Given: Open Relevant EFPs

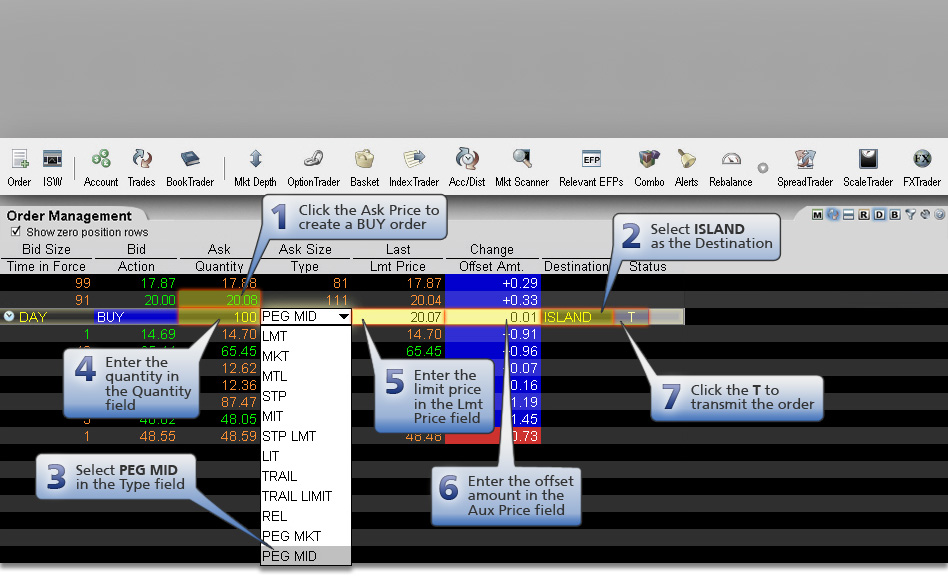Looking at the screenshot, I should tap(591, 168).
